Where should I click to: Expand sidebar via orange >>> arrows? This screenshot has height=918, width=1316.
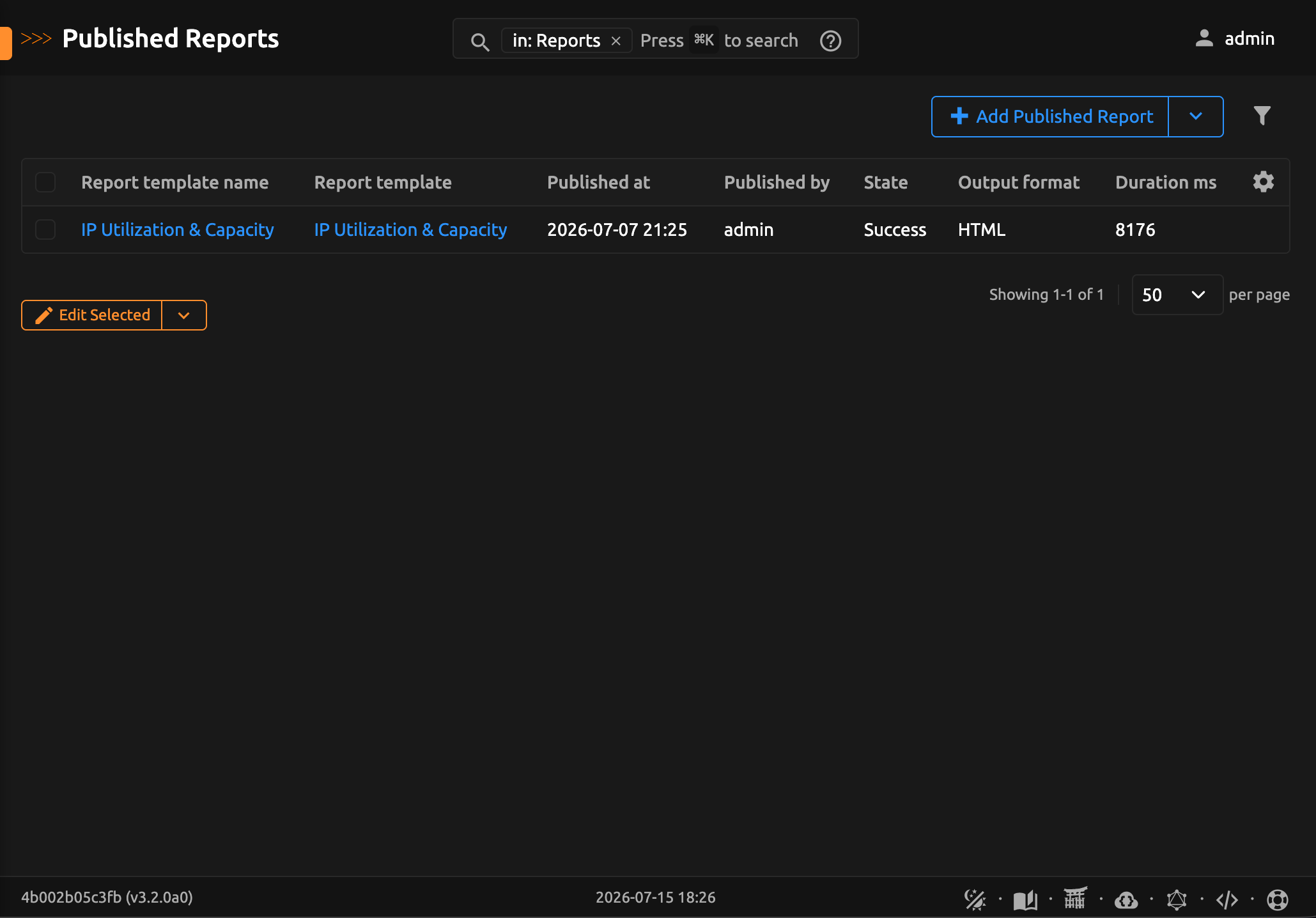click(x=36, y=38)
